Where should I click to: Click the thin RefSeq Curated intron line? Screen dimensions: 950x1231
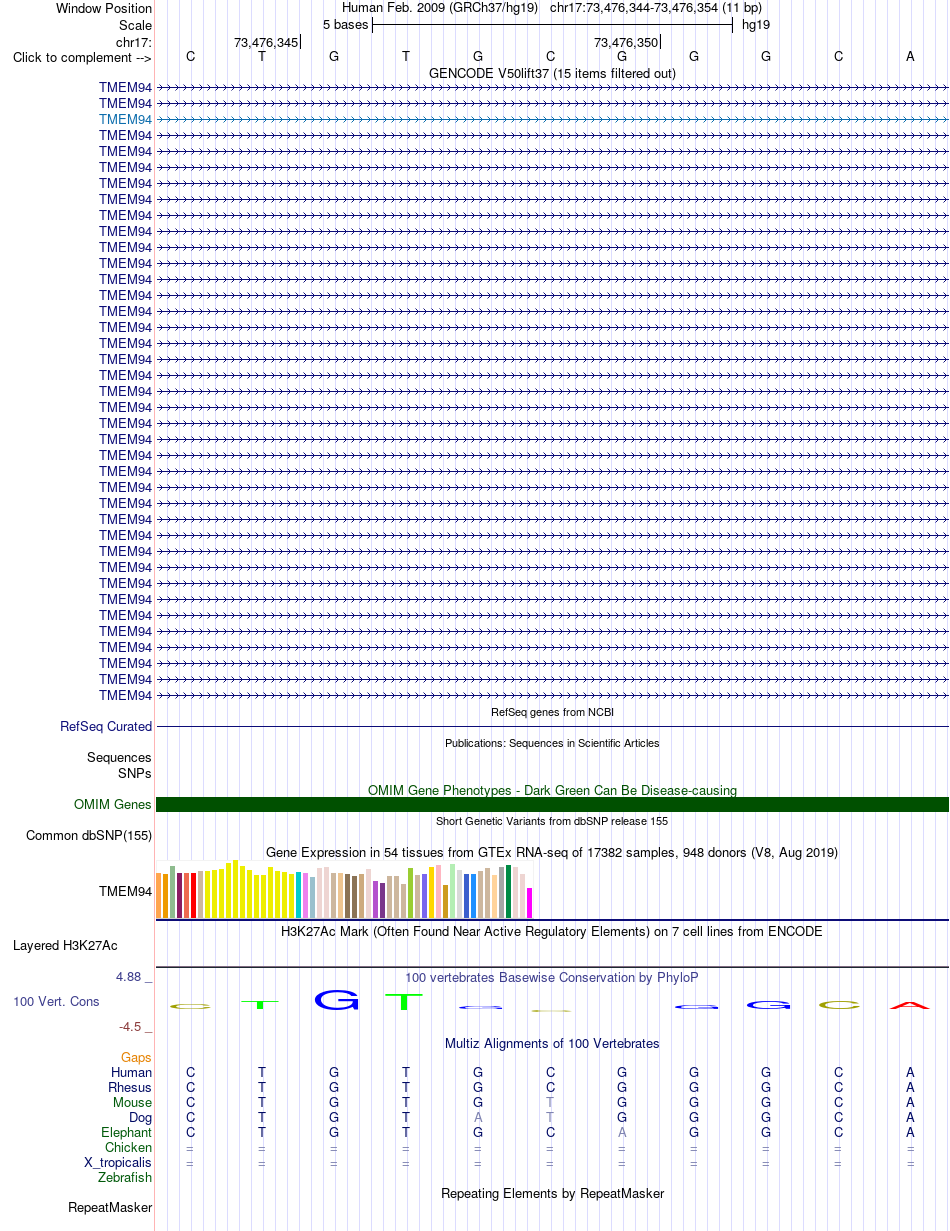click(x=552, y=726)
